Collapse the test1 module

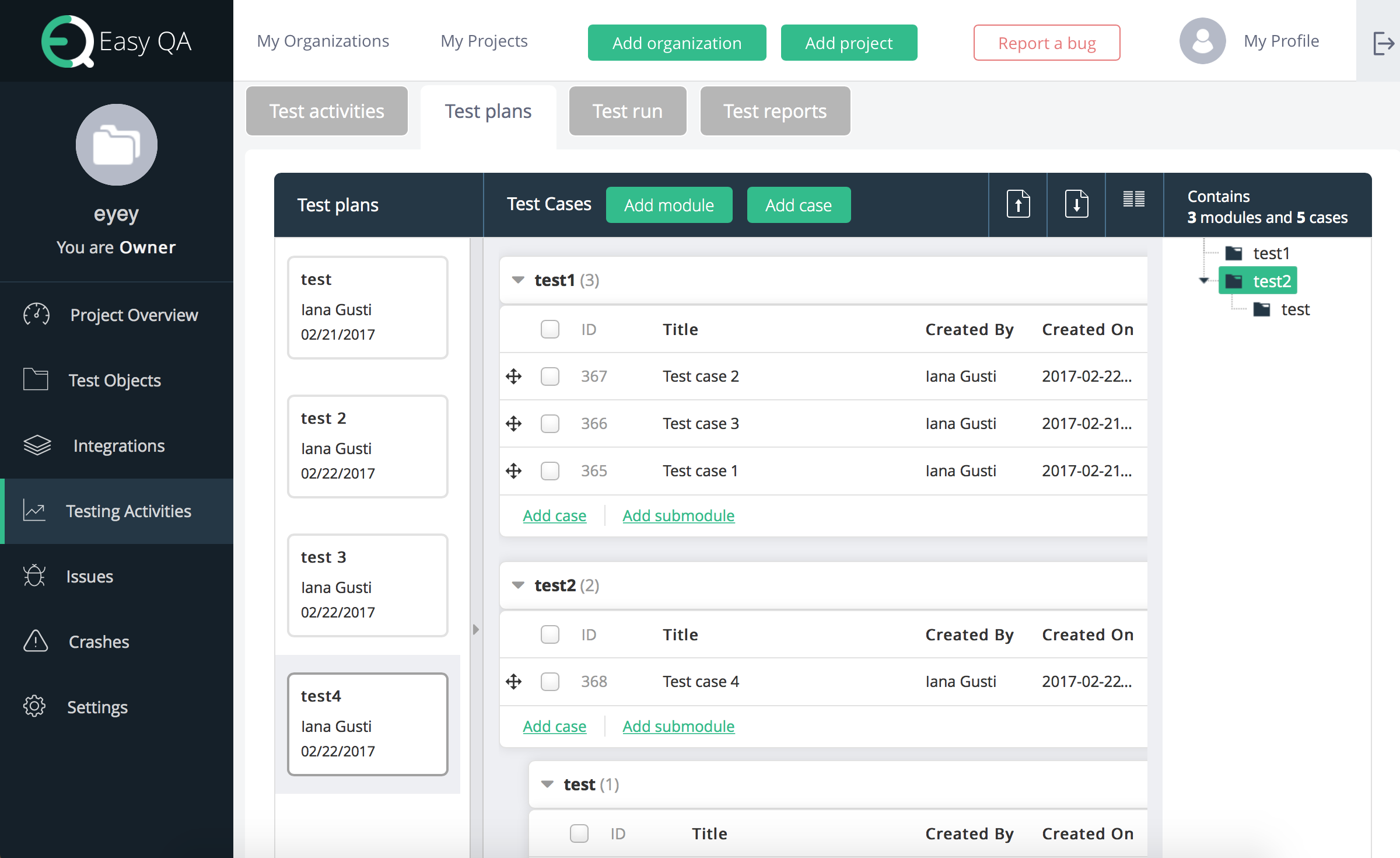pos(517,280)
